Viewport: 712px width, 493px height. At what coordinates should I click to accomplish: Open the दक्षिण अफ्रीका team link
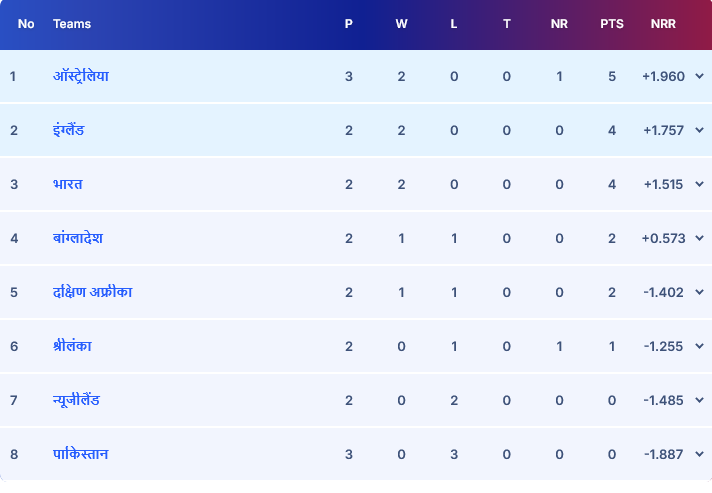pos(92,292)
